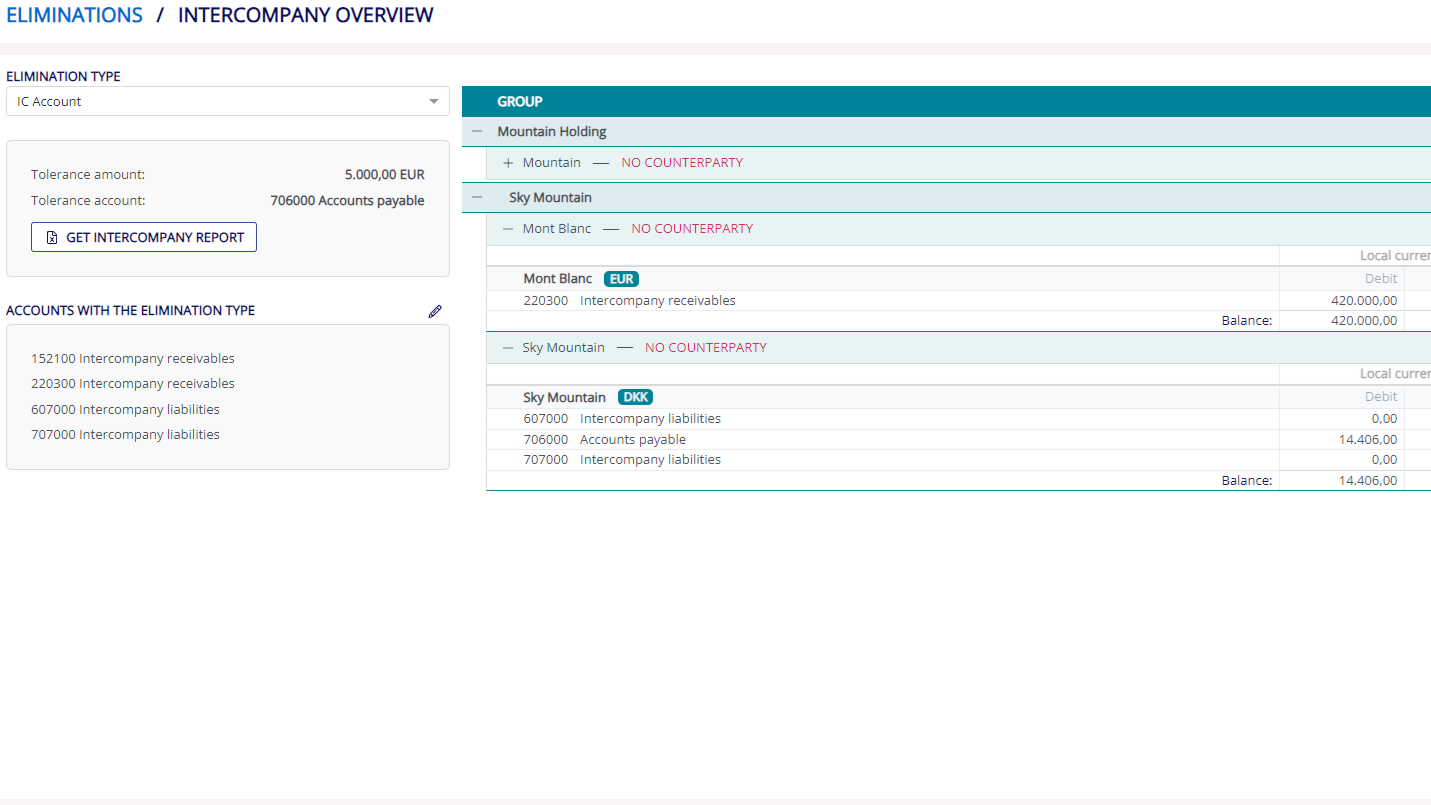Click the EUR currency badge
This screenshot has height=805, width=1431.
(622, 279)
